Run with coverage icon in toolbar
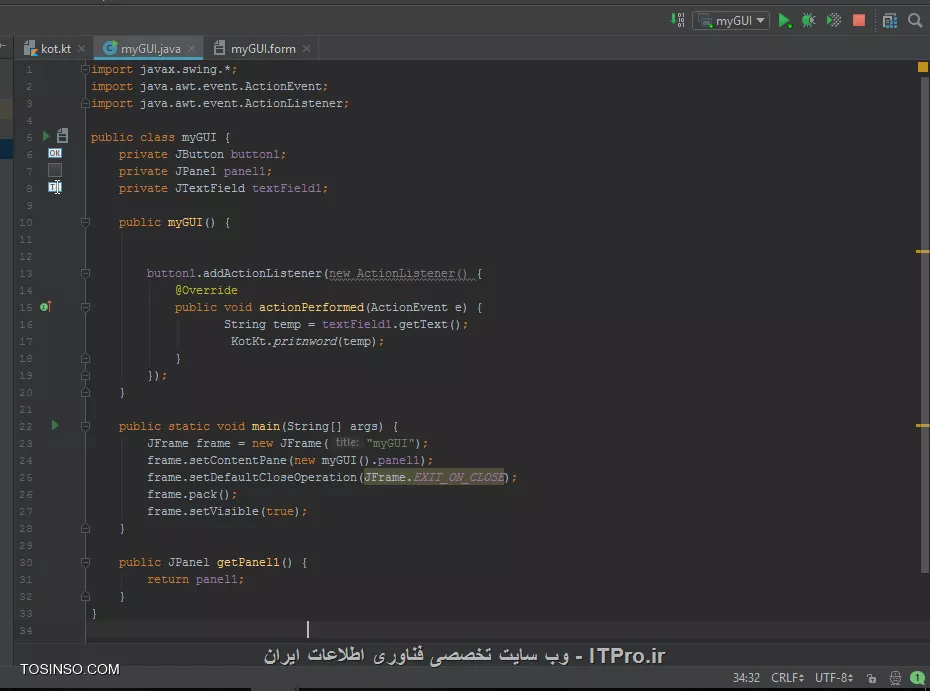930x691 pixels. pos(834,21)
